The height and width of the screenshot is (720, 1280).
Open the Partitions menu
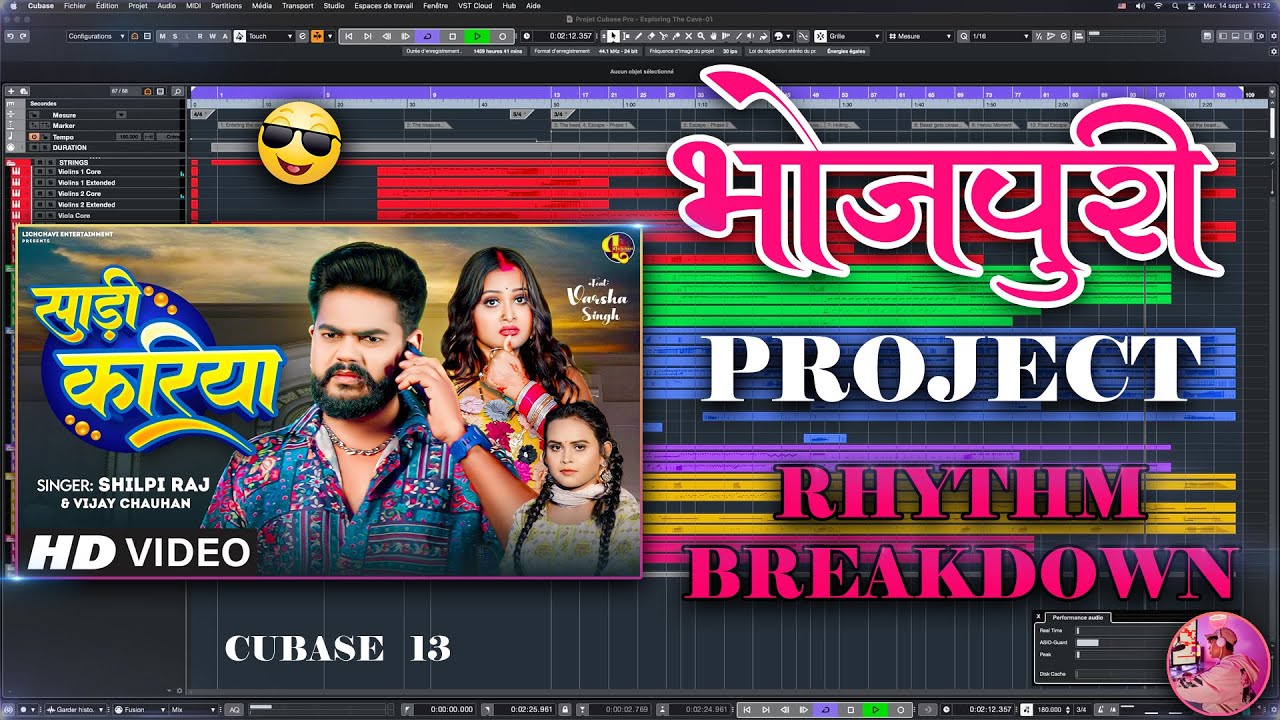pyautogui.click(x=226, y=5)
